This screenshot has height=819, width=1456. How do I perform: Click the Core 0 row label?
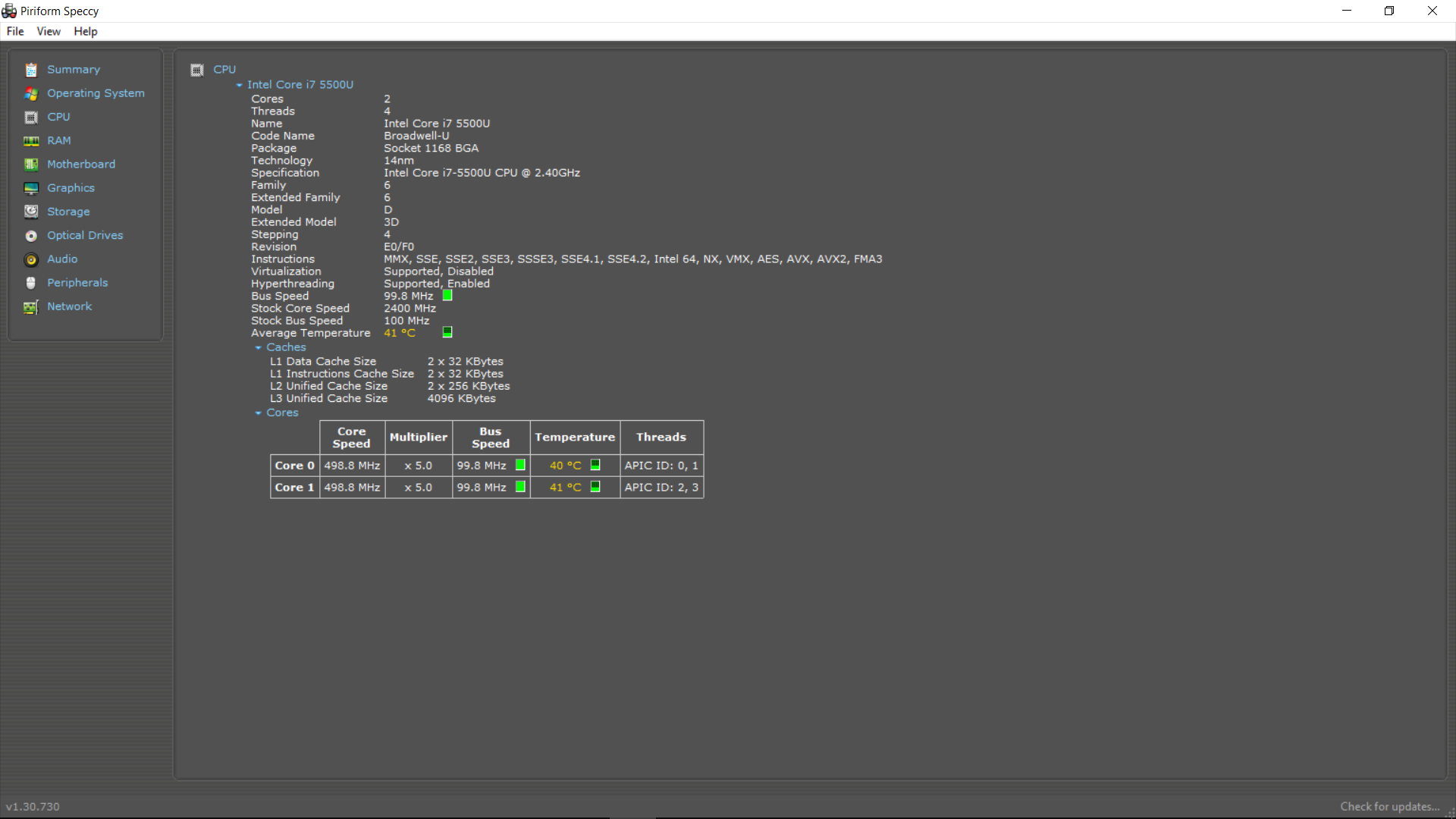click(x=294, y=466)
